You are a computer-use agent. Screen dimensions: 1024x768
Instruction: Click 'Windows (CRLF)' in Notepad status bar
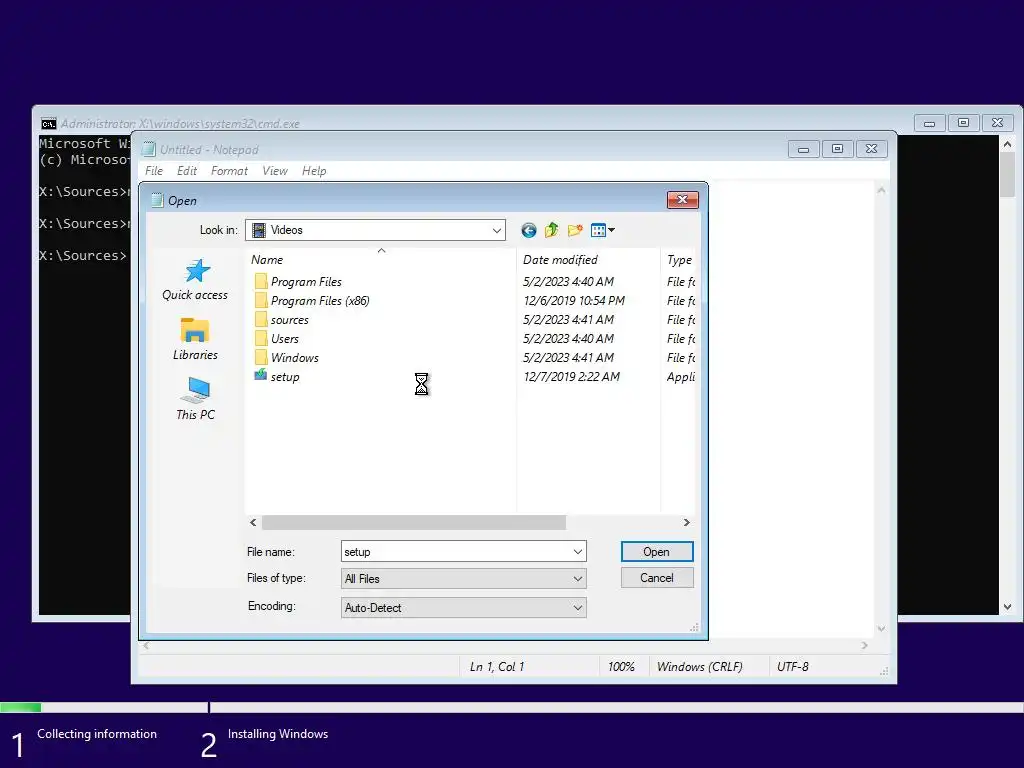coord(699,667)
